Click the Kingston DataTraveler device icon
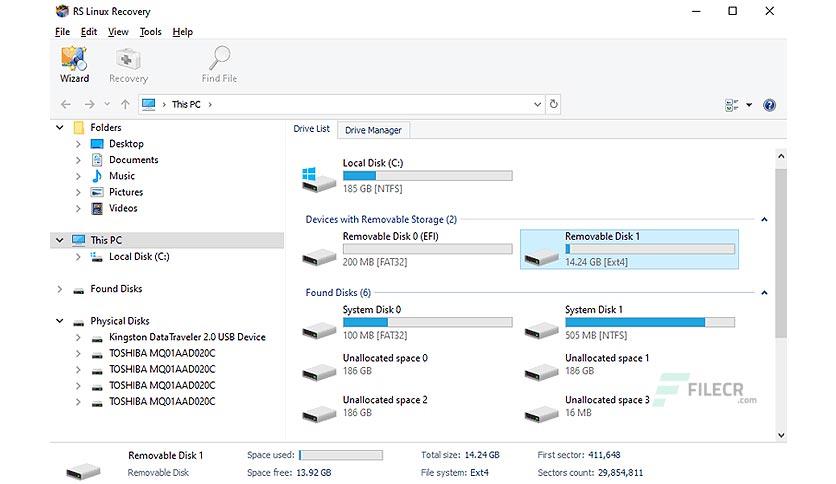 97,338
